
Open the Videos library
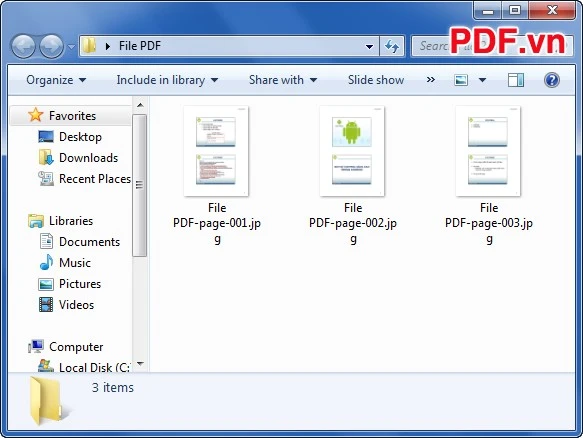pyautogui.click(x=76, y=305)
